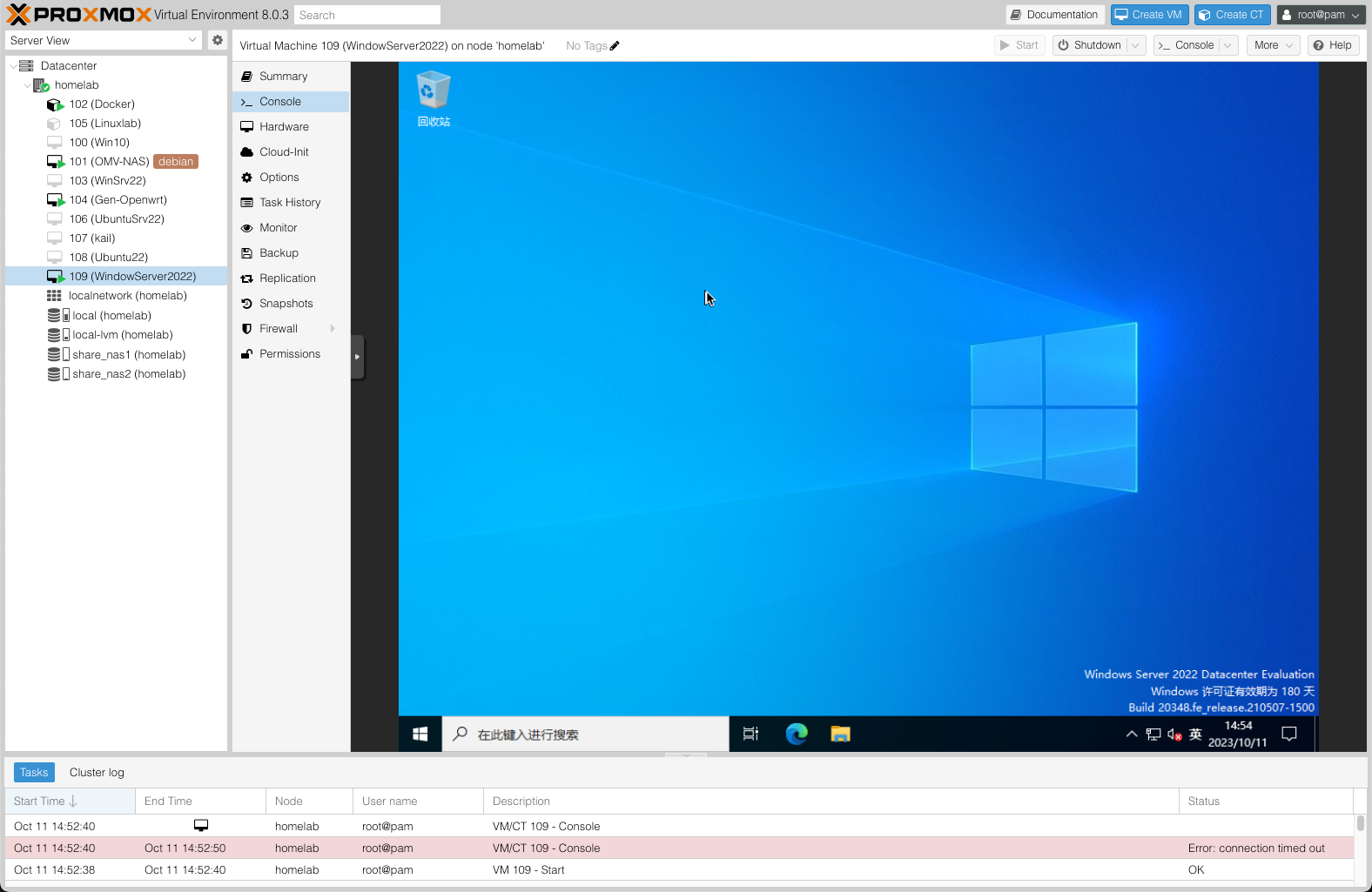This screenshot has height=892, width=1372.
Task: Open the Permissions section
Action: [x=291, y=354]
